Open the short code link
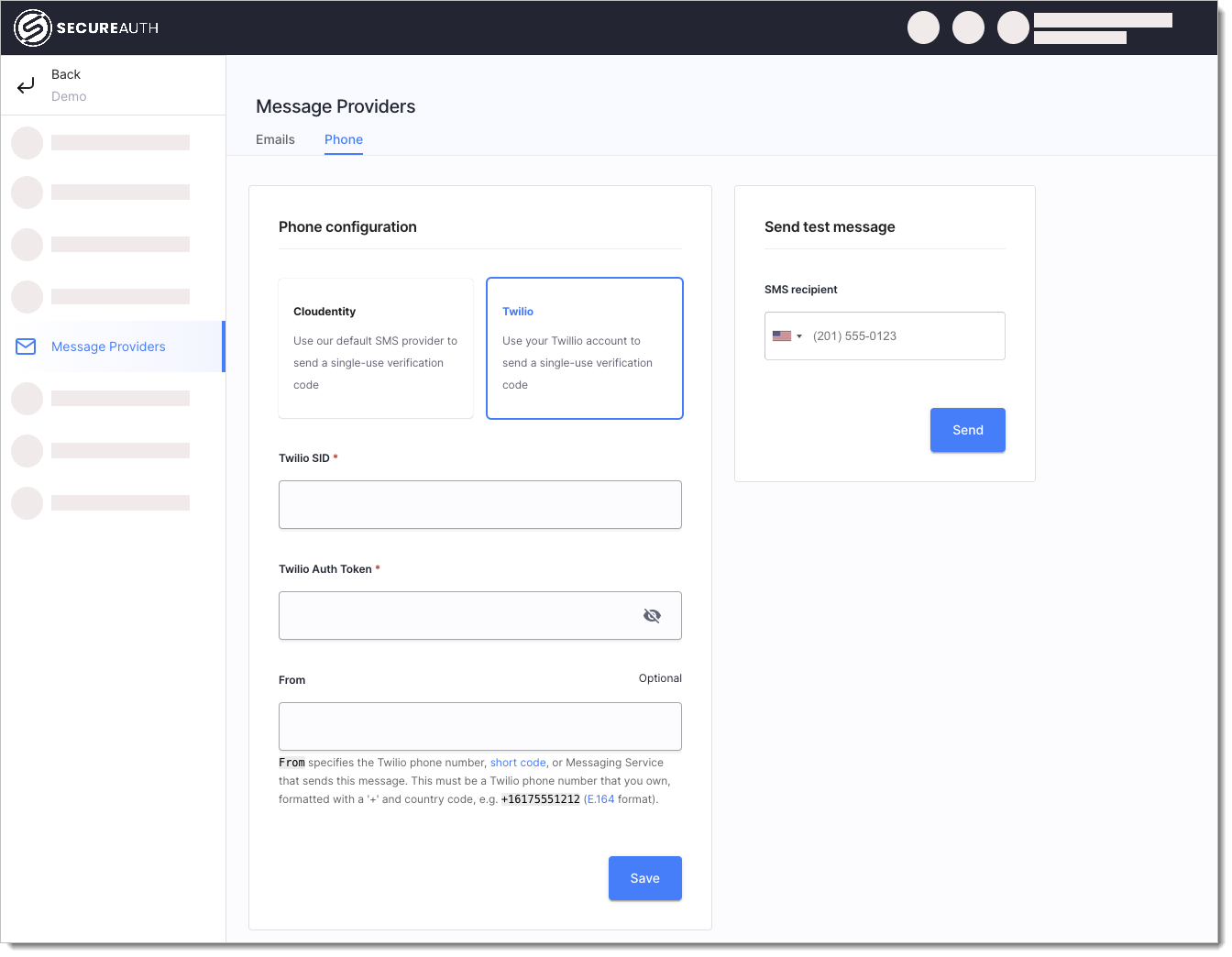 tap(518, 763)
